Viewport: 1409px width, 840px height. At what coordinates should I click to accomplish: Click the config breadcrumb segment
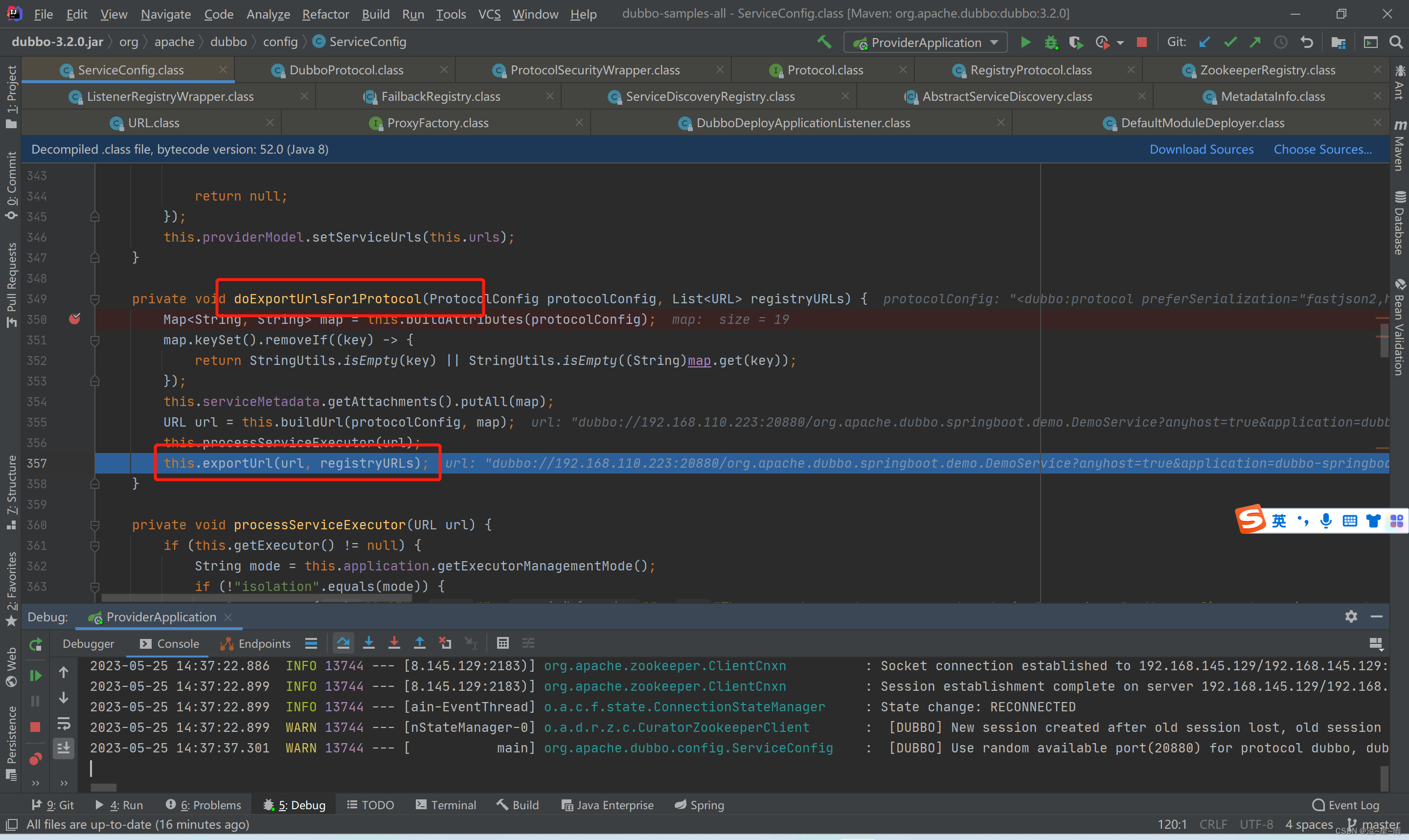(280, 42)
